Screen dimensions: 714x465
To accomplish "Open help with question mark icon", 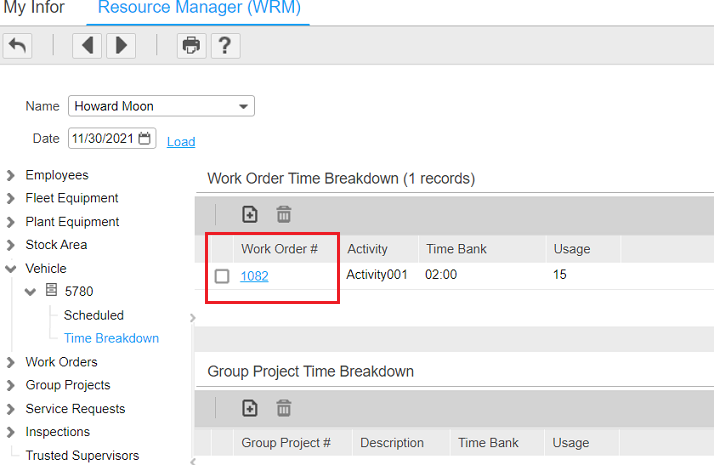I will click(225, 46).
